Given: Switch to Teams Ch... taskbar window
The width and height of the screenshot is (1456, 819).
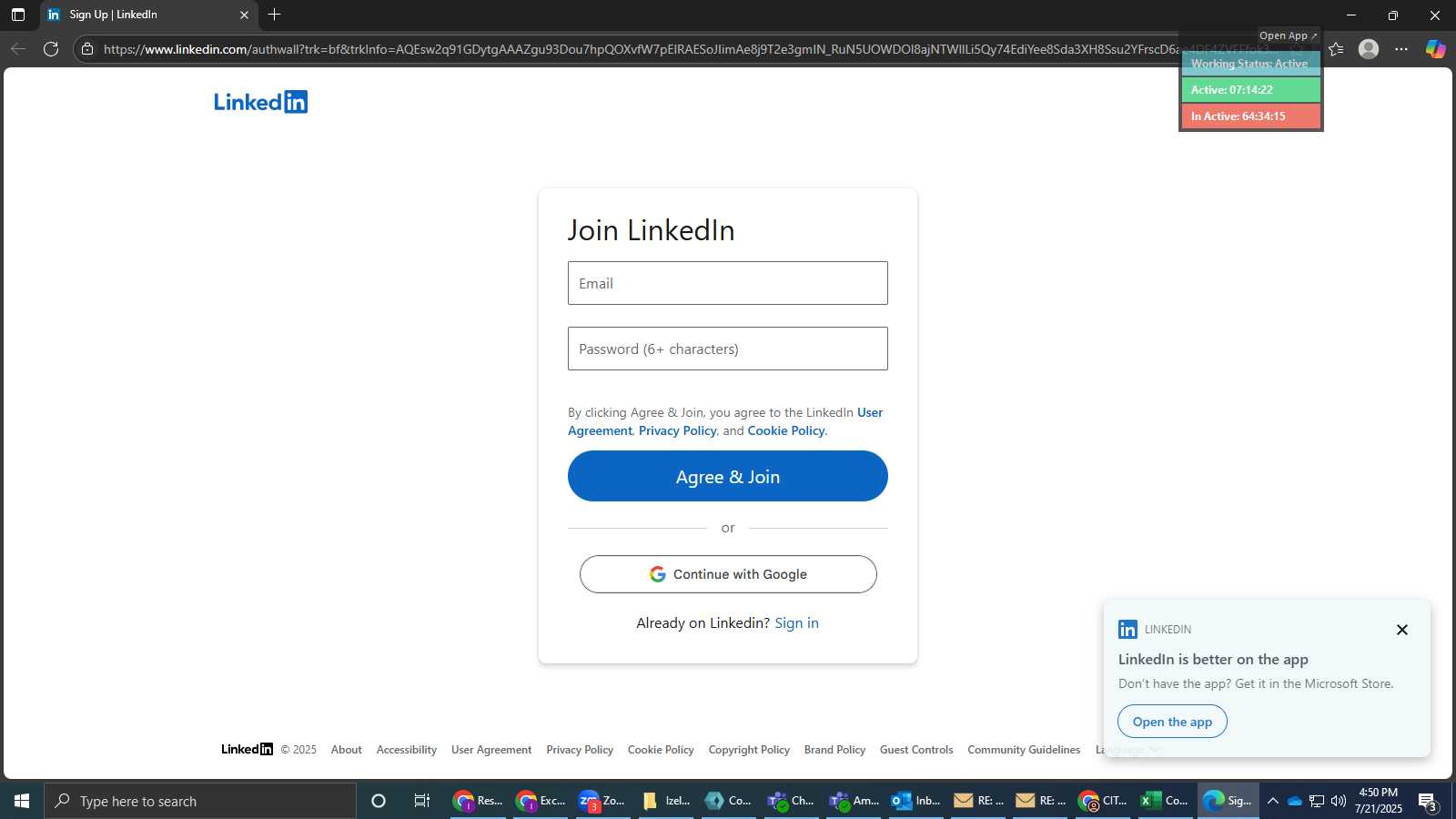Looking at the screenshot, I should click(x=791, y=801).
